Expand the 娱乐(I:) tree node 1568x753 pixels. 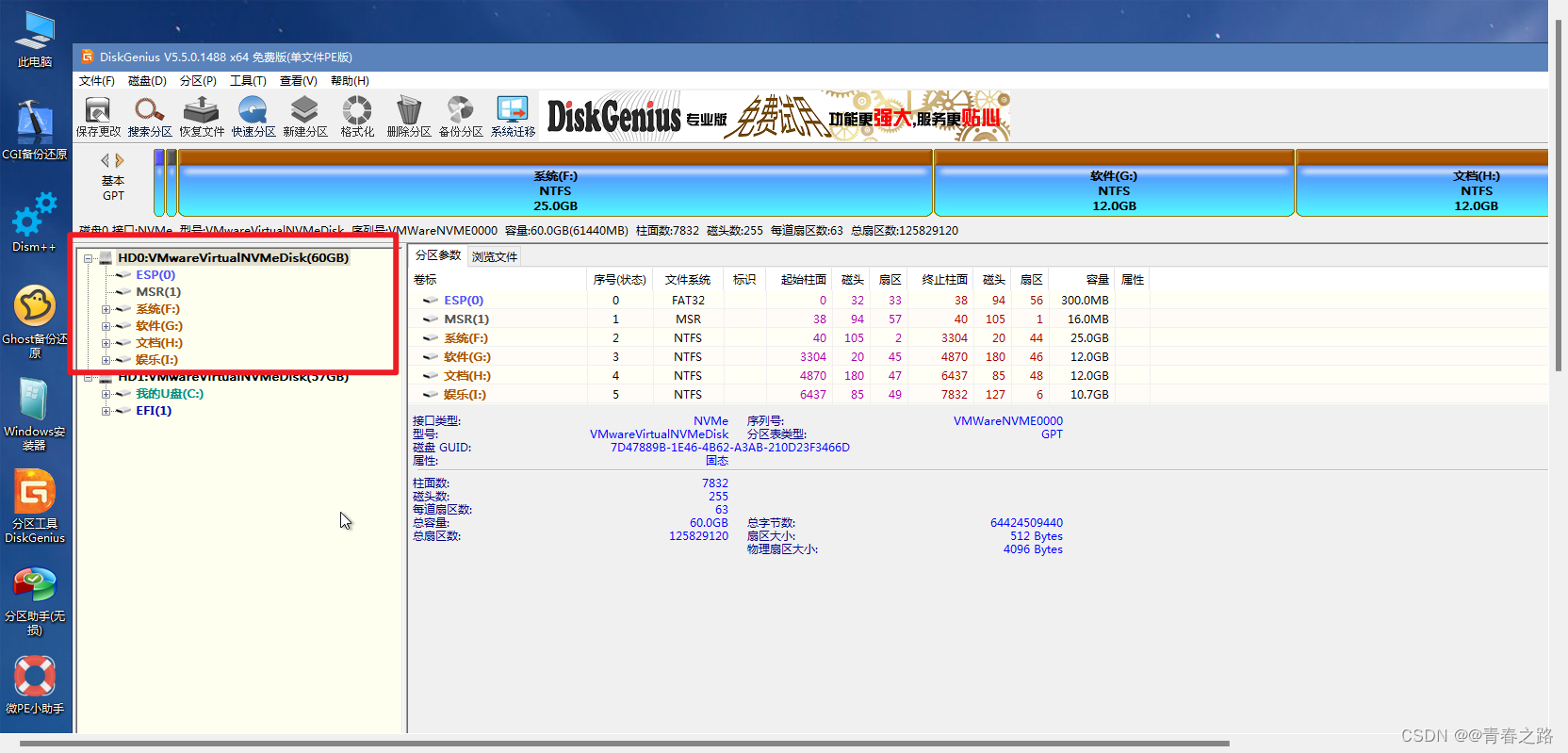click(106, 360)
